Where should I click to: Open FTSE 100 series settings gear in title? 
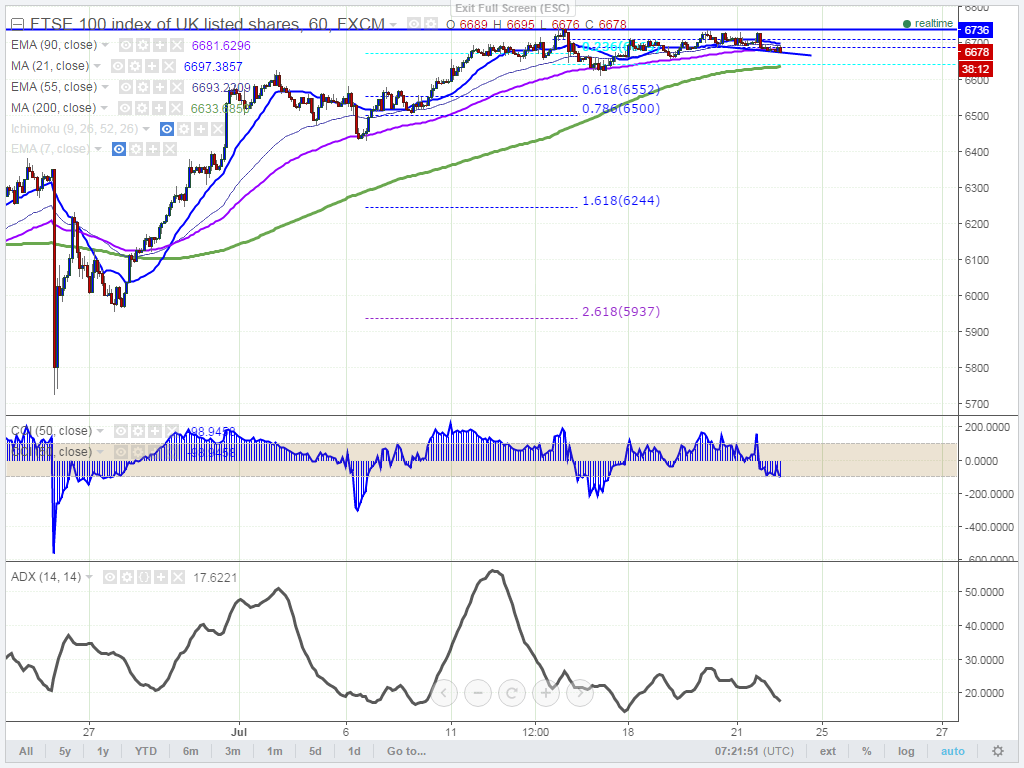tap(431, 24)
